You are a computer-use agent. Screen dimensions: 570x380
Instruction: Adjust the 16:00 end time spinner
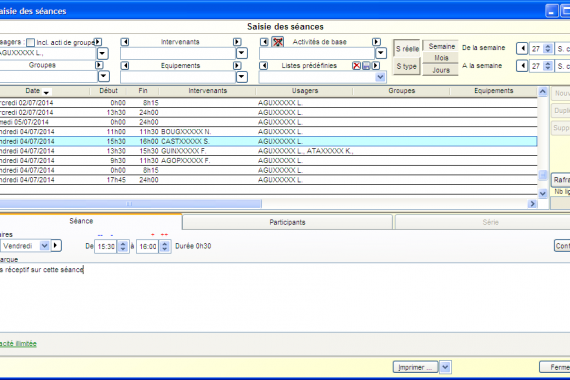165,246
